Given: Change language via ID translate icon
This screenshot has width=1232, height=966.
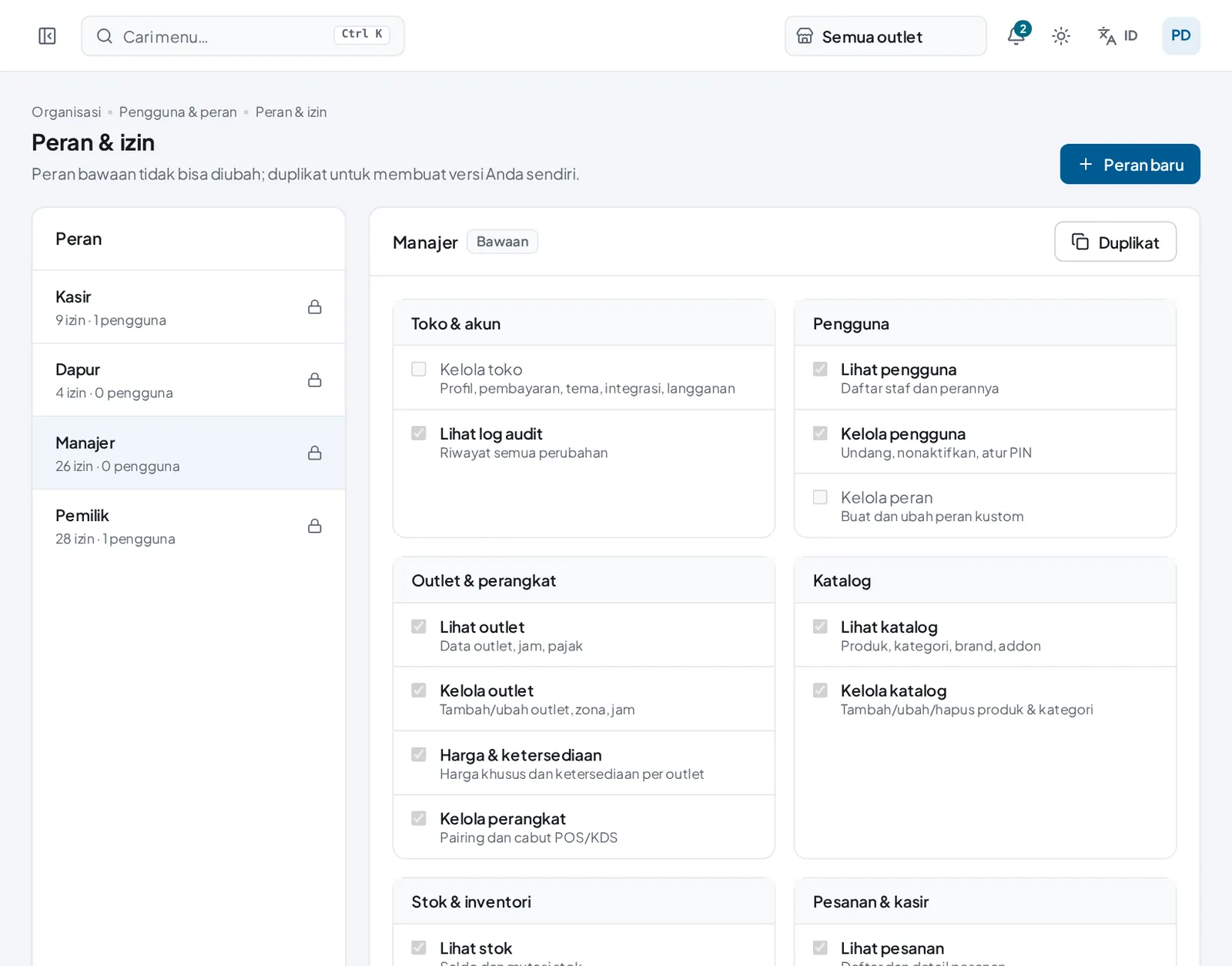Looking at the screenshot, I should point(1117,36).
